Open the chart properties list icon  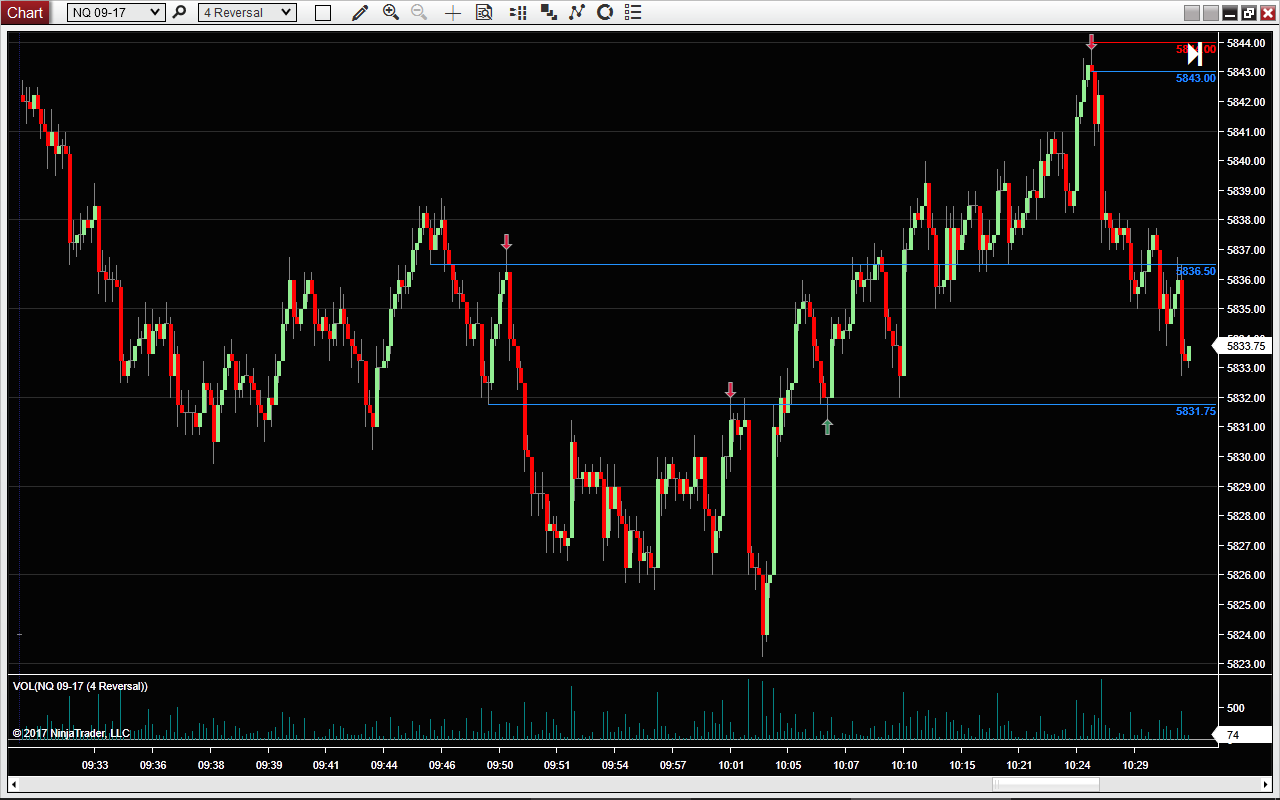631,12
